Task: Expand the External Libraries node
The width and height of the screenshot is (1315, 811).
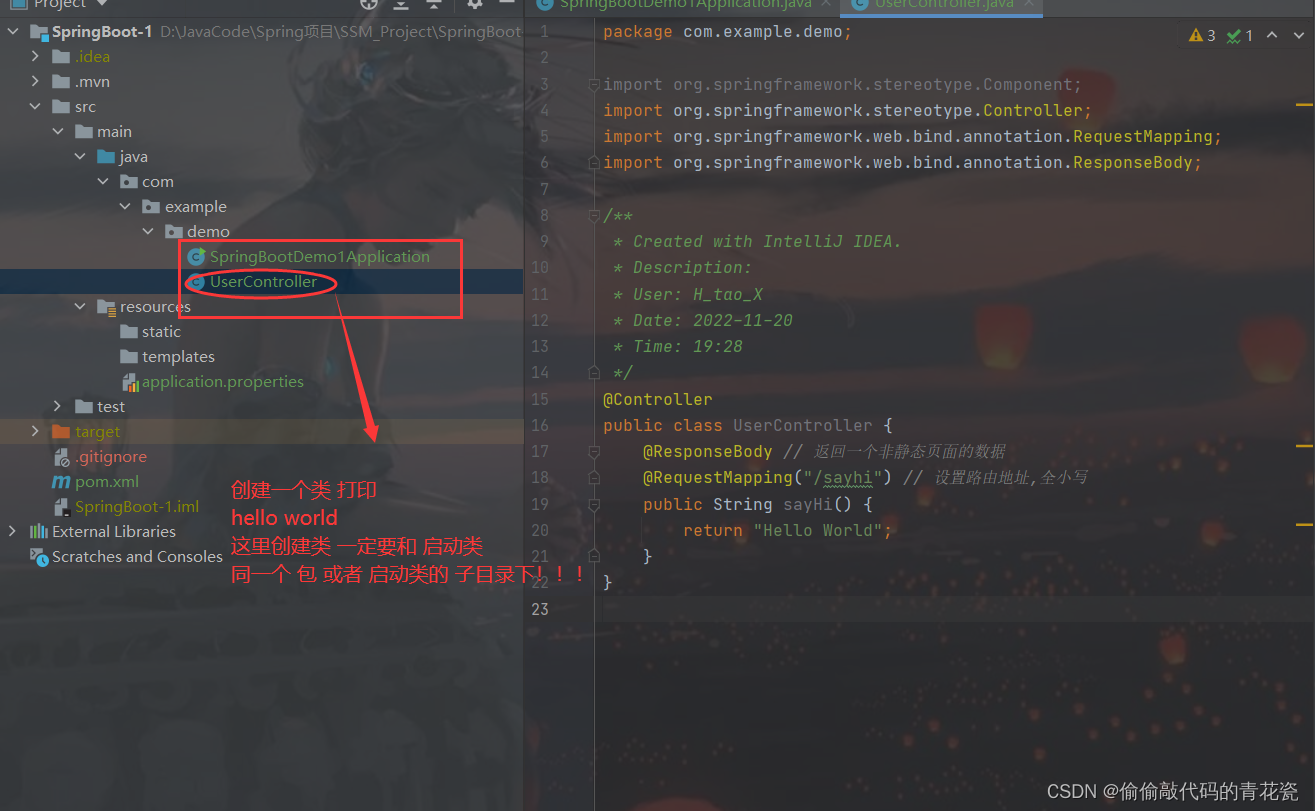Action: pyautogui.click(x=13, y=532)
